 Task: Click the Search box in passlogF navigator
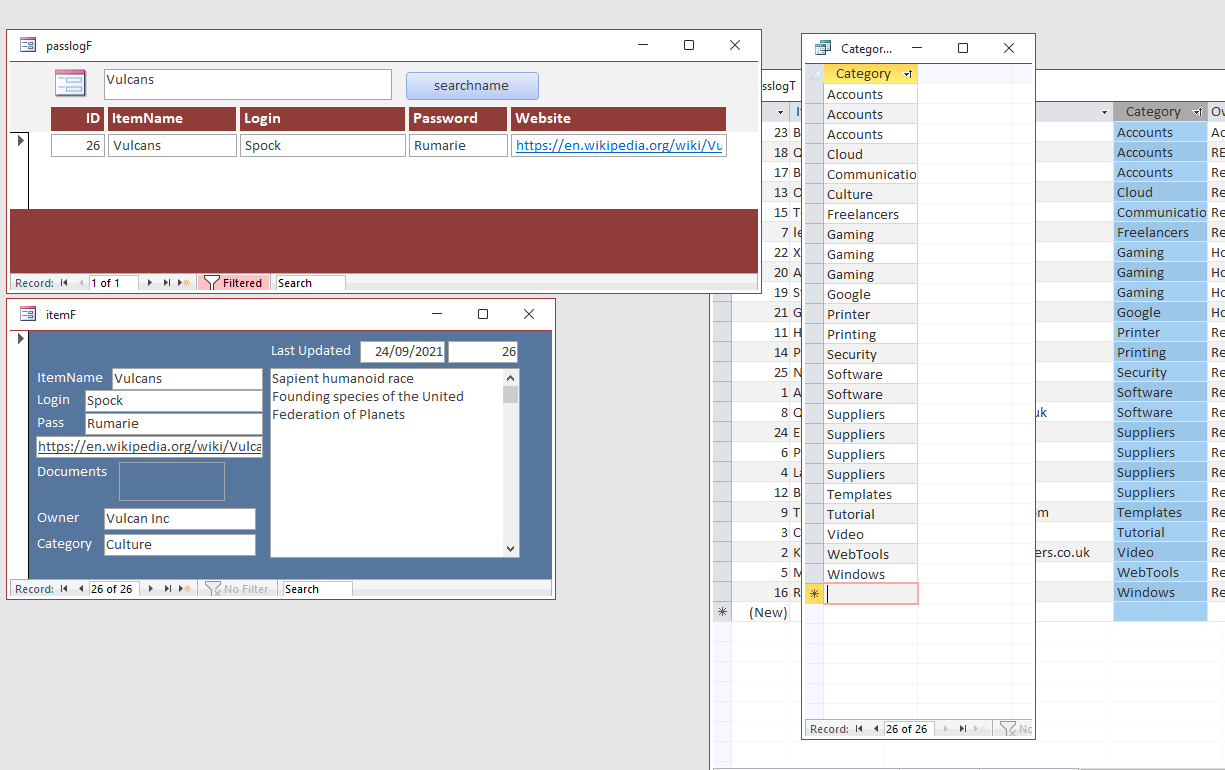tap(311, 283)
